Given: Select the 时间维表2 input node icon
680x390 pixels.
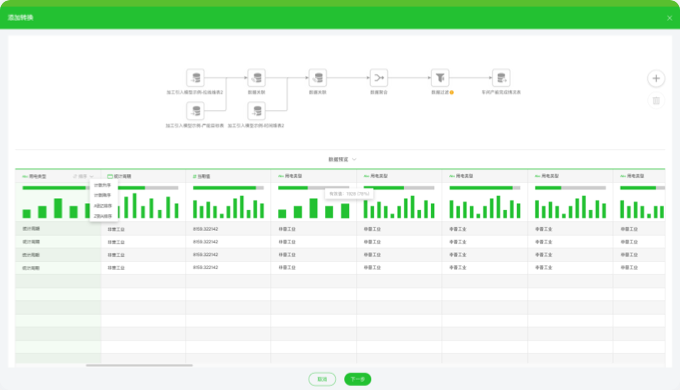Looking at the screenshot, I should (x=256, y=111).
